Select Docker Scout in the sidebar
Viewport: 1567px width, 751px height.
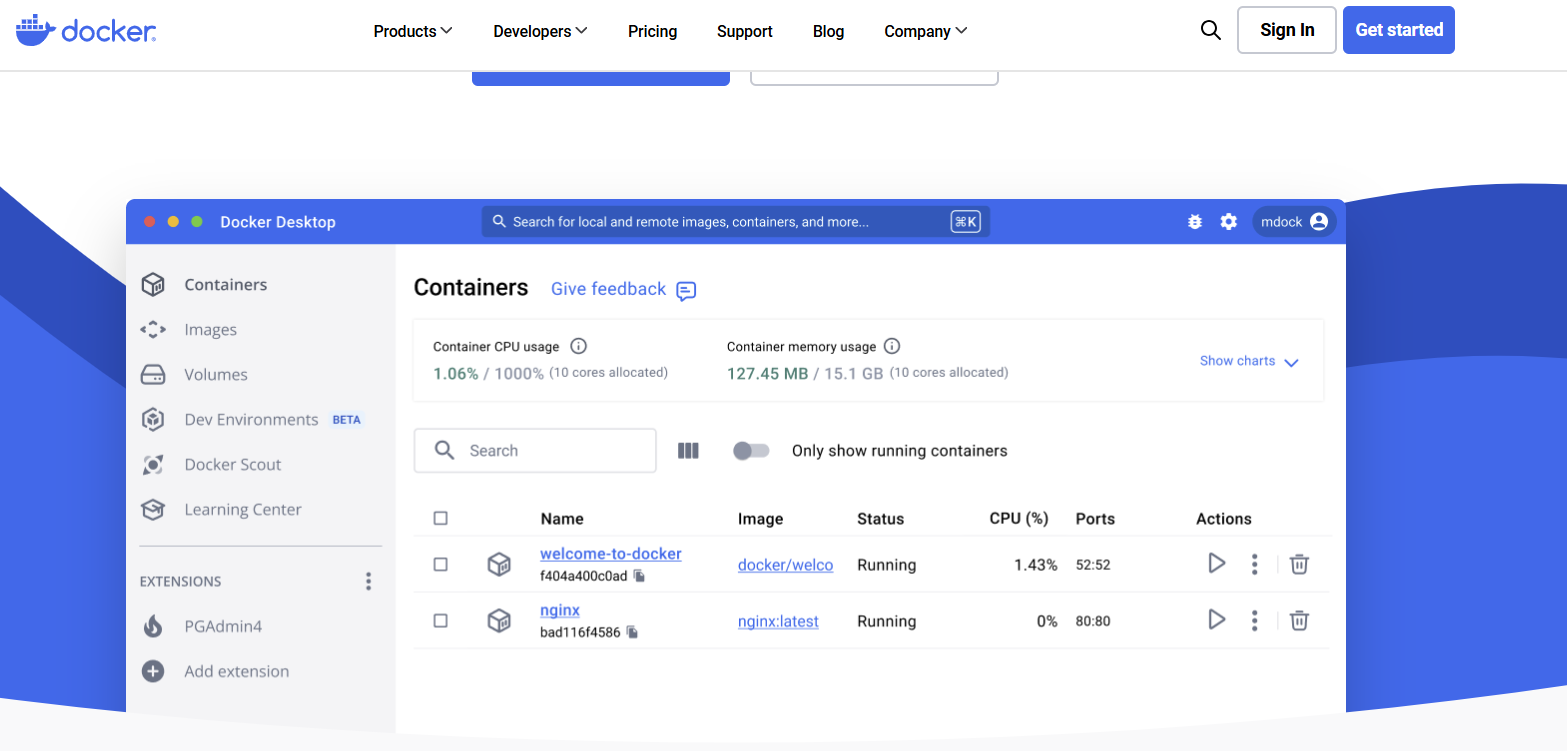tap(233, 465)
